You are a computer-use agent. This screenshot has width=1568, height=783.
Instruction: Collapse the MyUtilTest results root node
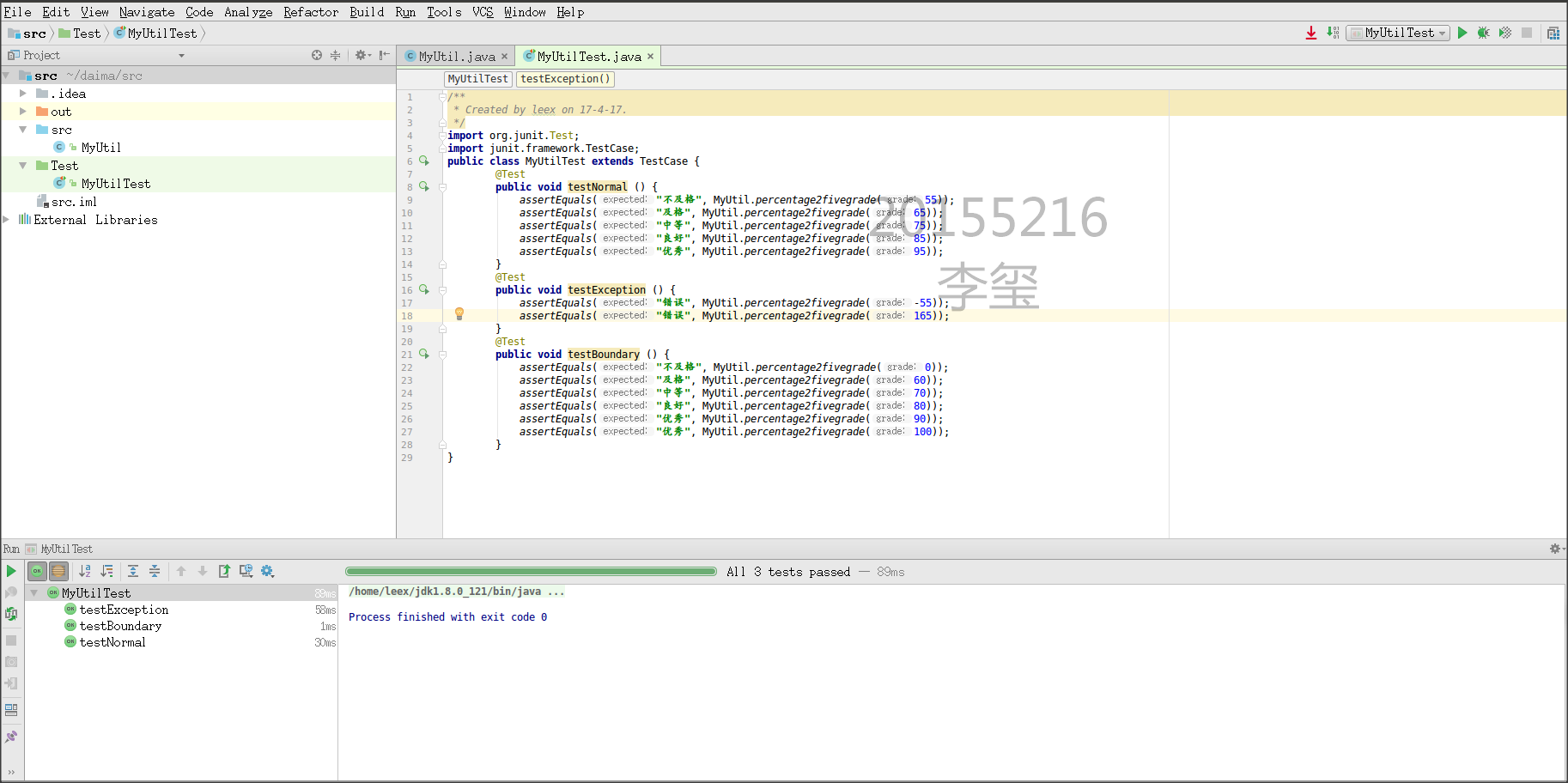34,593
